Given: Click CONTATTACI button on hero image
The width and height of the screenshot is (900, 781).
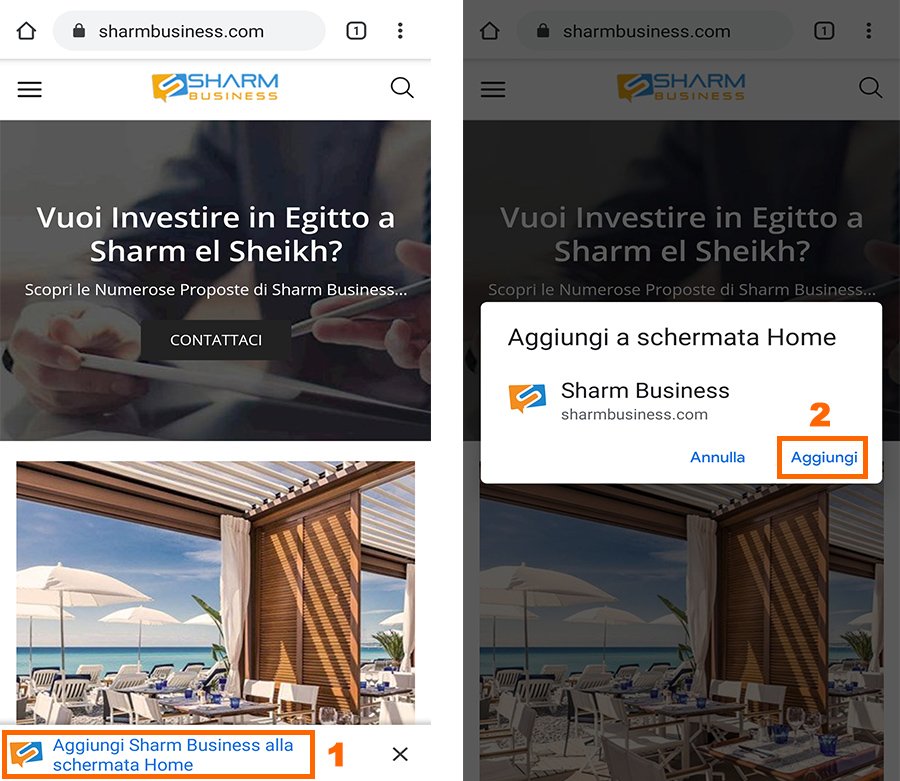Looking at the screenshot, I should pos(216,340).
